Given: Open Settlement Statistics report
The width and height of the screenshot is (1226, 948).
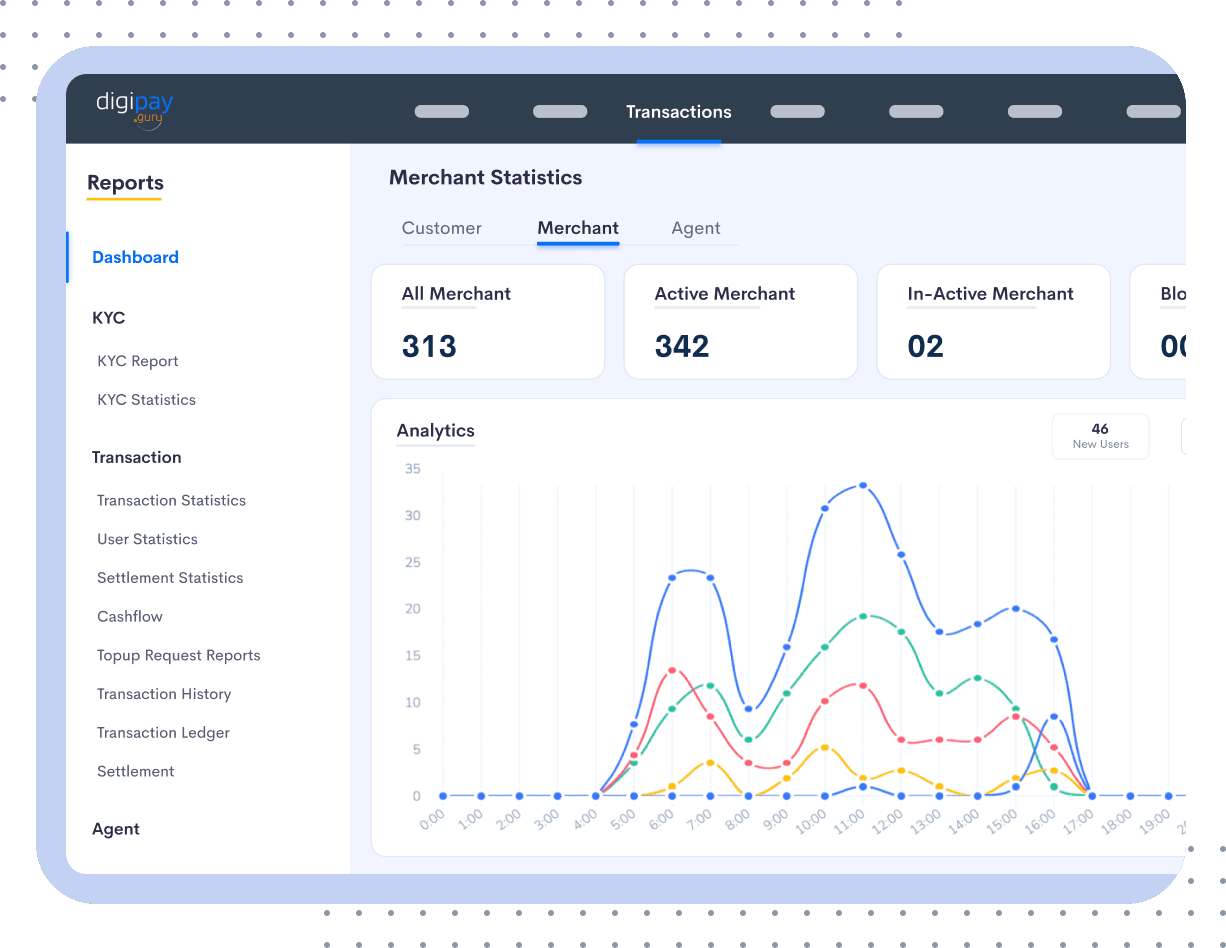Looking at the screenshot, I should point(170,578).
